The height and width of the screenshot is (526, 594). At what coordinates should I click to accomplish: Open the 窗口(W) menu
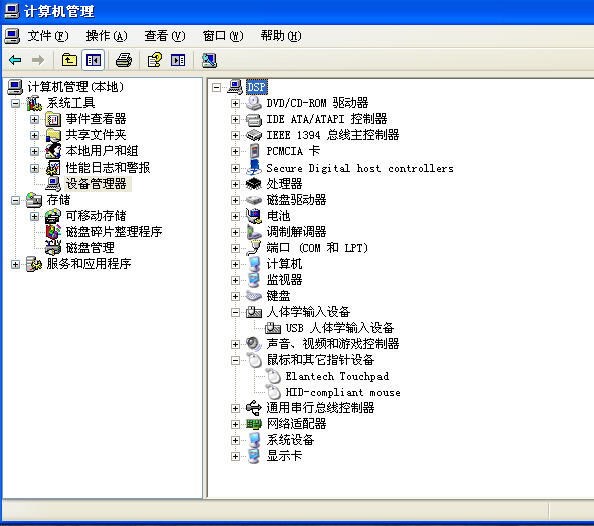[223, 36]
